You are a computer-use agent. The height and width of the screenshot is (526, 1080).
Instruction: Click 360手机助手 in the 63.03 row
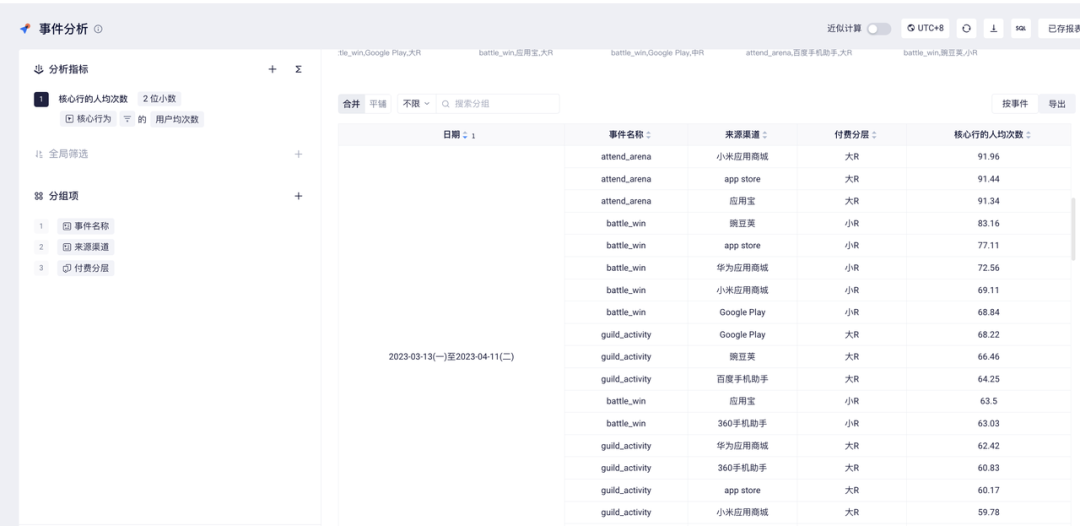(742, 423)
